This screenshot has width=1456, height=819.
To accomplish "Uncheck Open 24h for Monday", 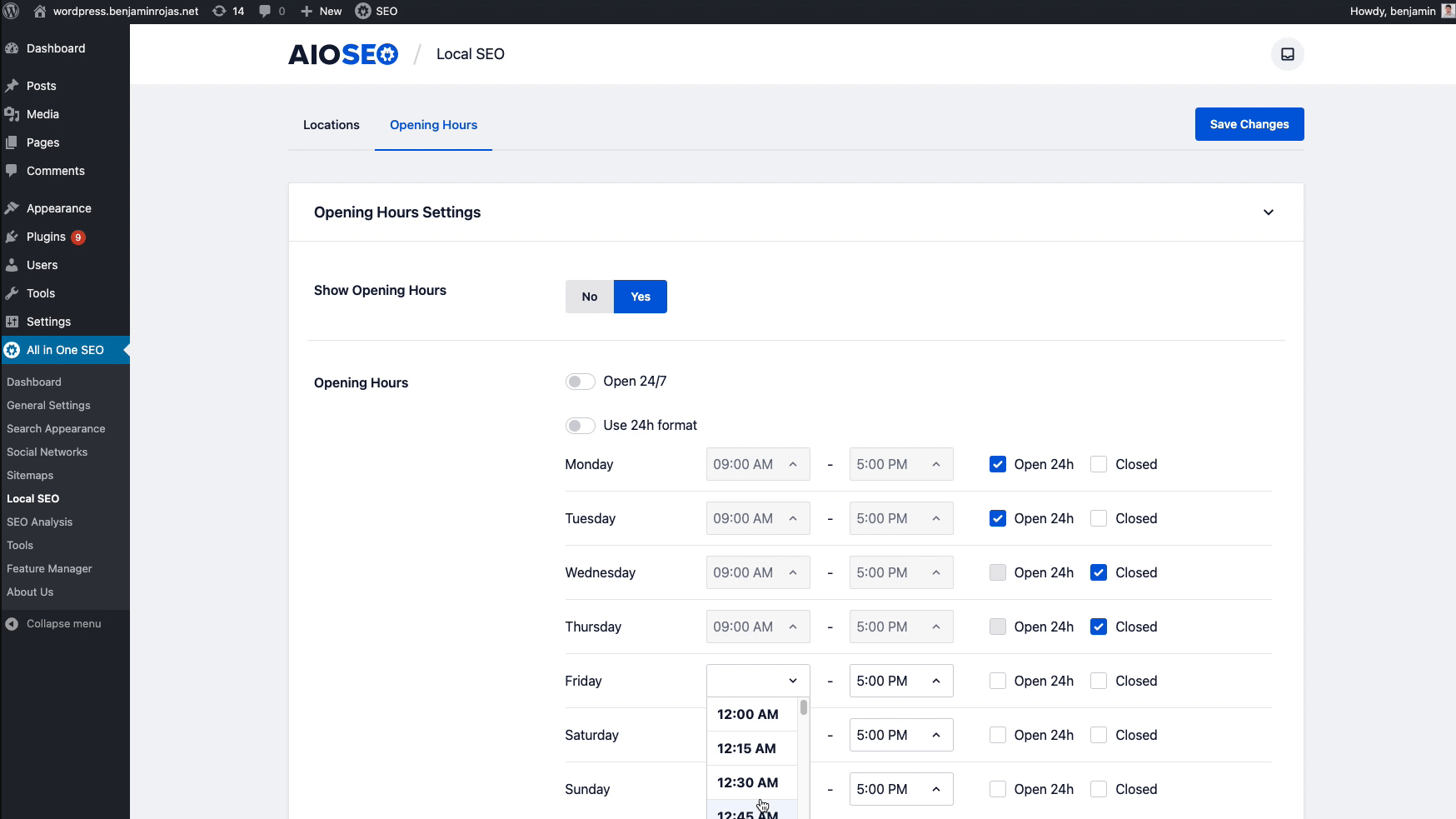I will [997, 464].
